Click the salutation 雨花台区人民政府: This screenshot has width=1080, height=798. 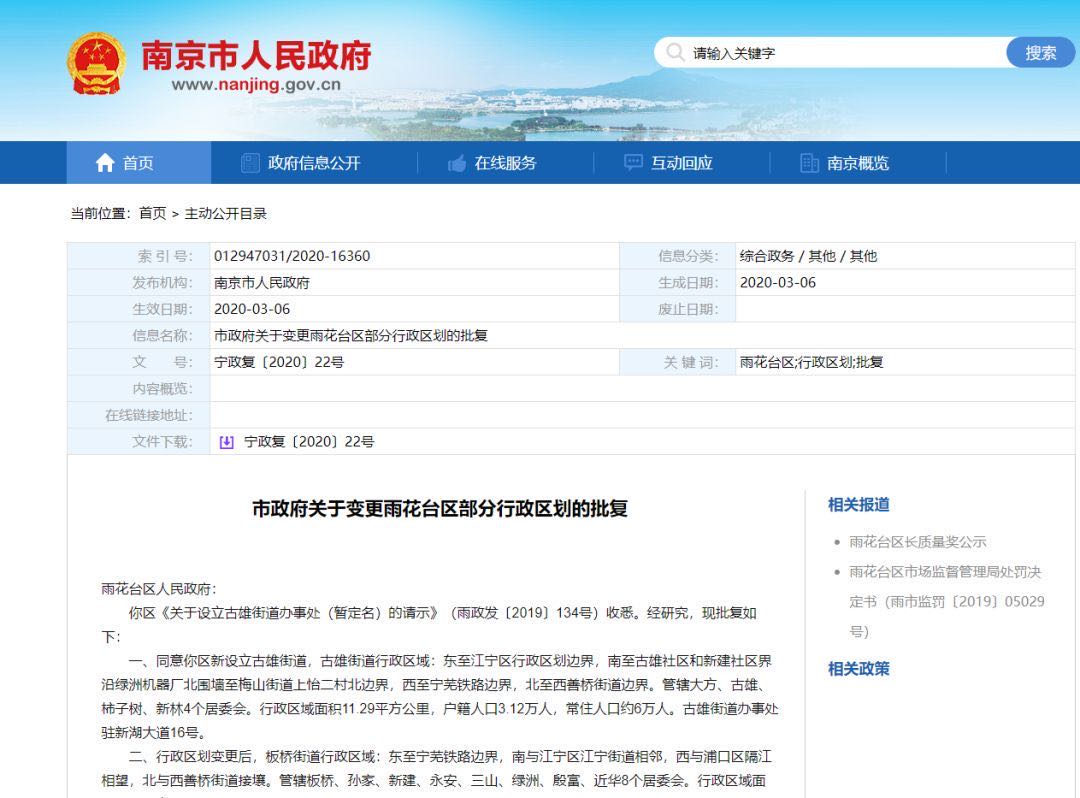pyautogui.click(x=159, y=589)
